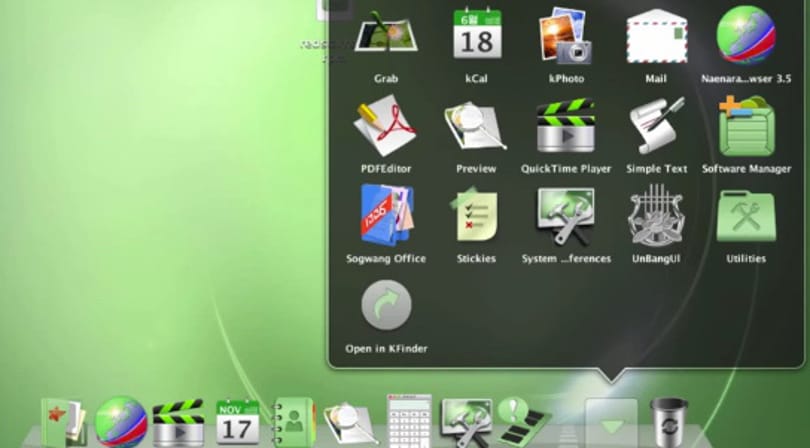Launch the UnBangUI music app
This screenshot has height=448, width=810.
pos(656,215)
